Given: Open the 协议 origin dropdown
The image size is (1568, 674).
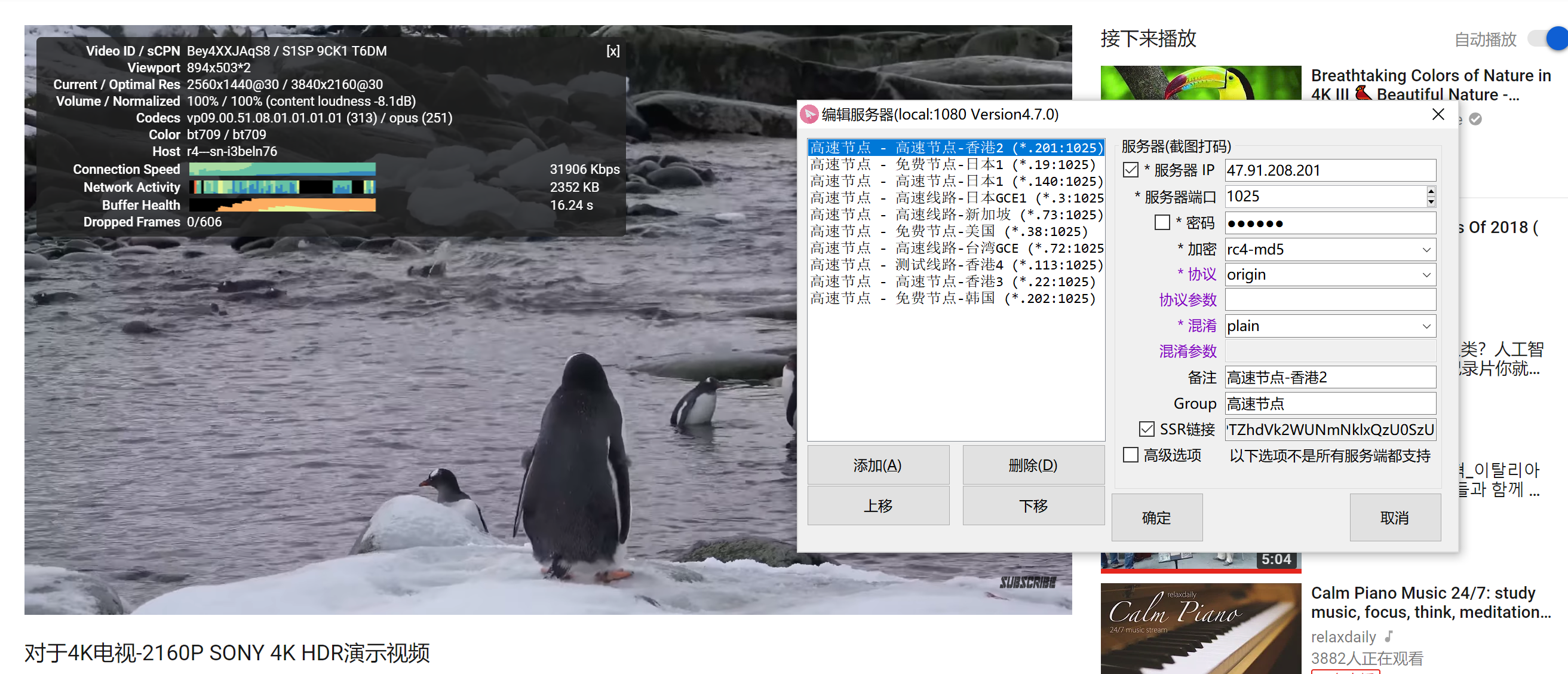Looking at the screenshot, I should click(x=1426, y=275).
